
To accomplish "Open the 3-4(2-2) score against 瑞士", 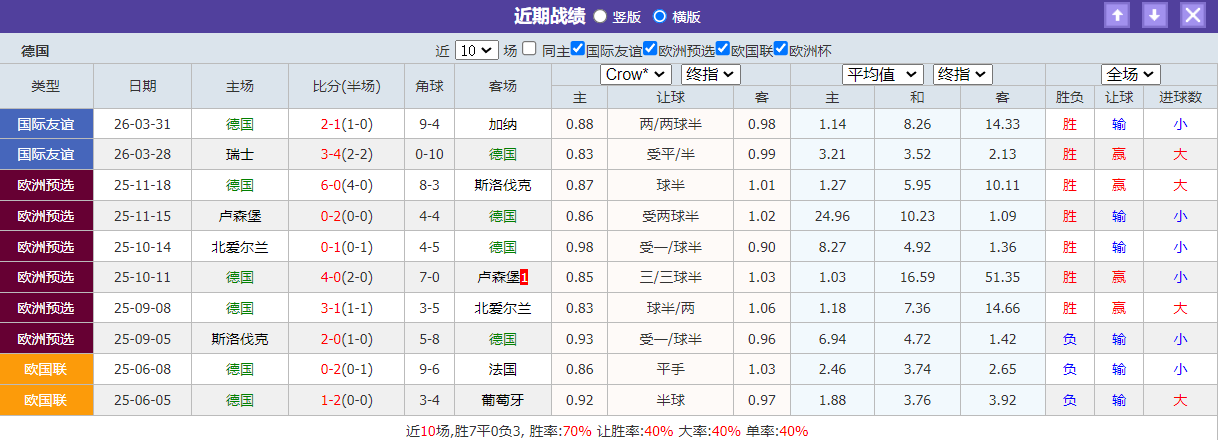I will click(x=346, y=154).
